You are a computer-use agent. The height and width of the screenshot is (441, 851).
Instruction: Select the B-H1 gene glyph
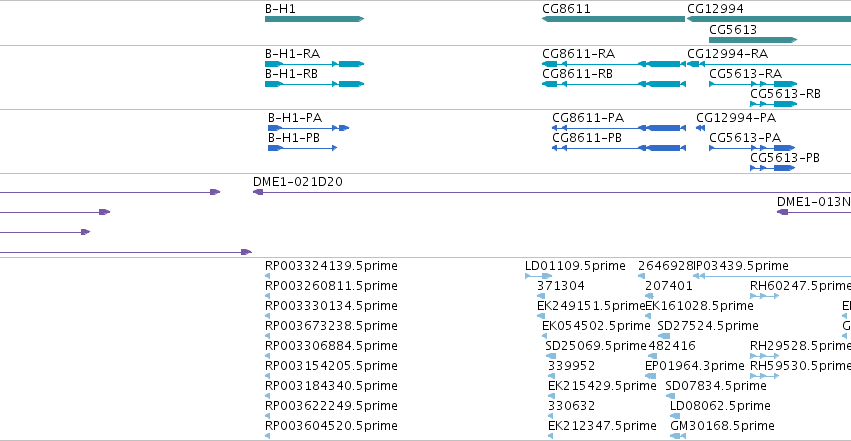point(314,19)
